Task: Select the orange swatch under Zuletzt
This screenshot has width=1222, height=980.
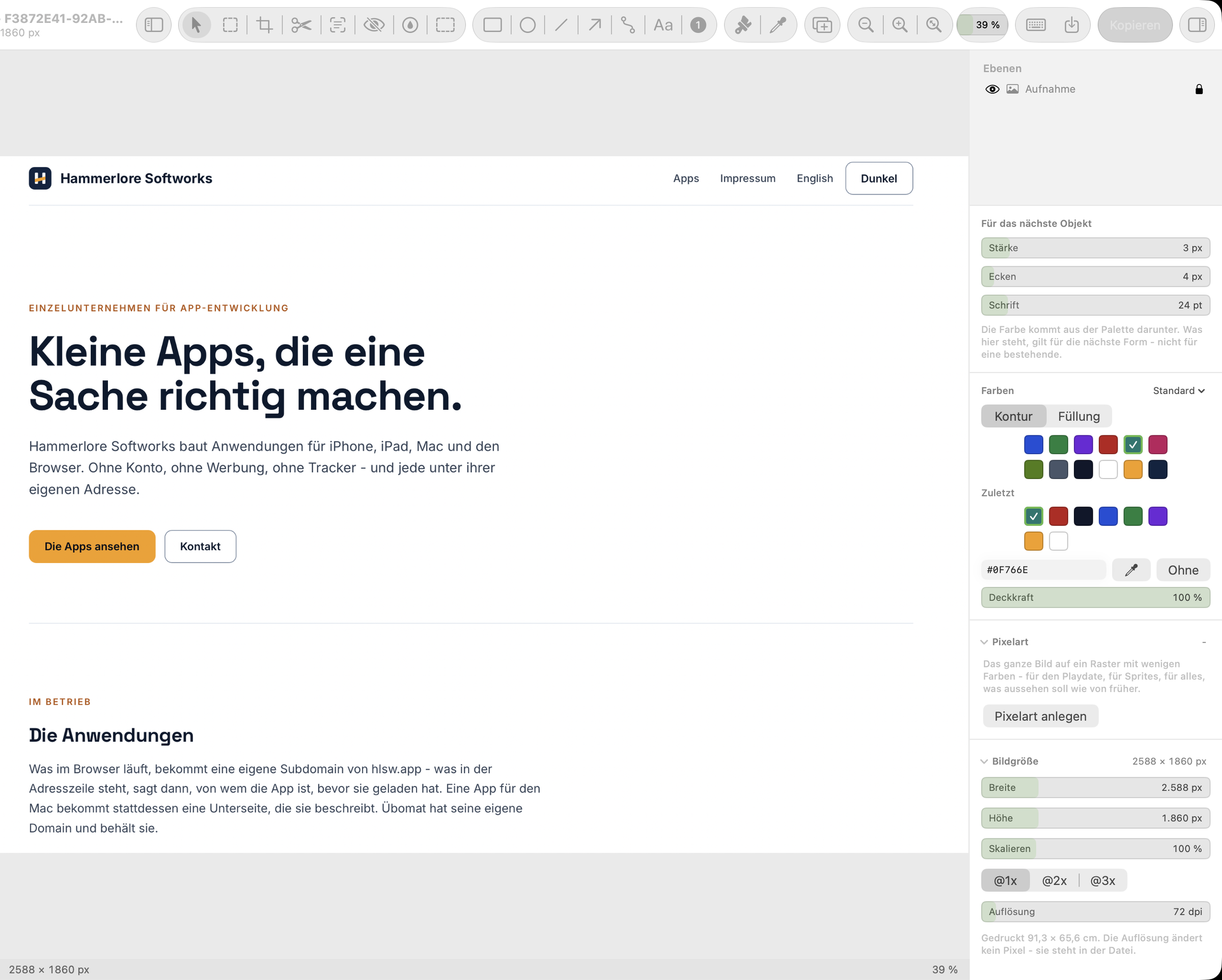Action: (x=1033, y=541)
